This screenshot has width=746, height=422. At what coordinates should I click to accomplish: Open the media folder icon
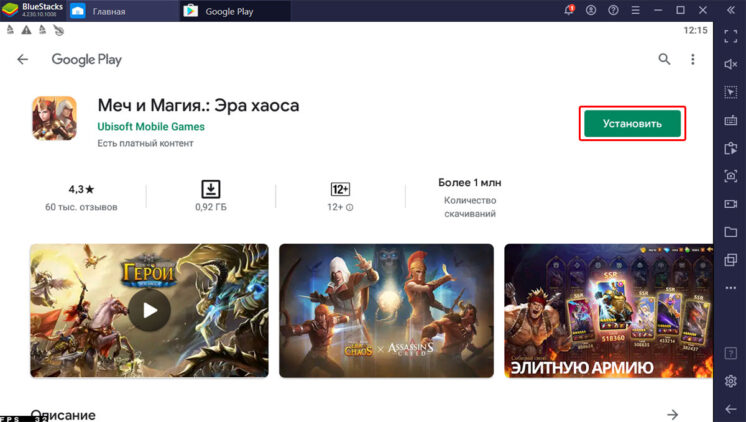click(x=731, y=232)
